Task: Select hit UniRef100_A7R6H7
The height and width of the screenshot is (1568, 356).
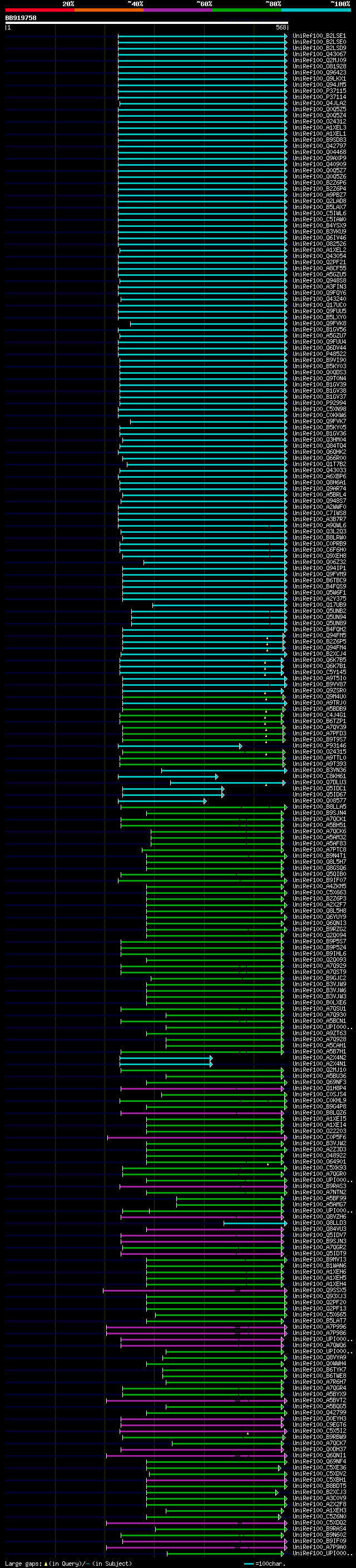Action: point(319,1382)
